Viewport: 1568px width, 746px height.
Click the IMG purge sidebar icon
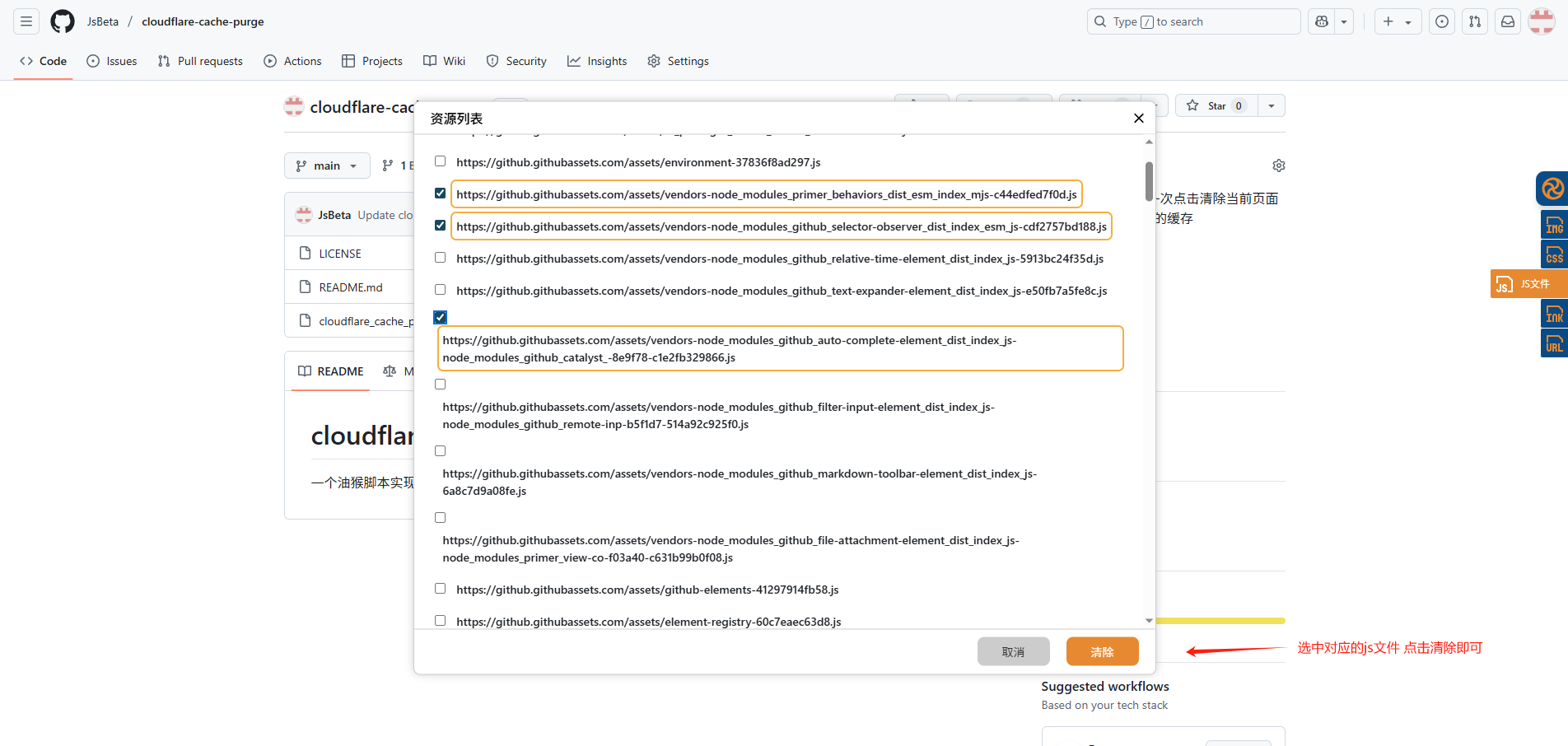pyautogui.click(x=1554, y=224)
